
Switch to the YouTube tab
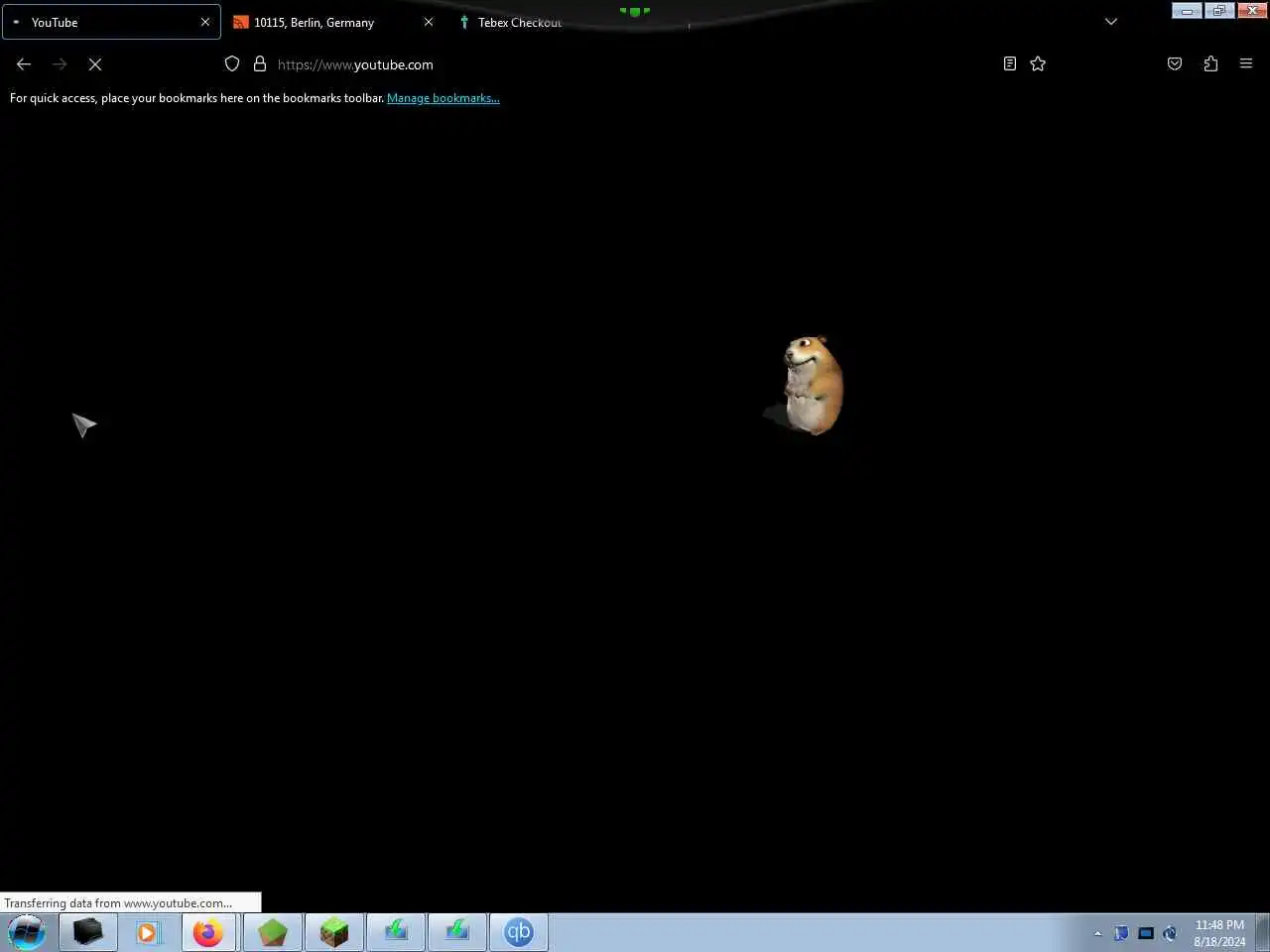111,22
